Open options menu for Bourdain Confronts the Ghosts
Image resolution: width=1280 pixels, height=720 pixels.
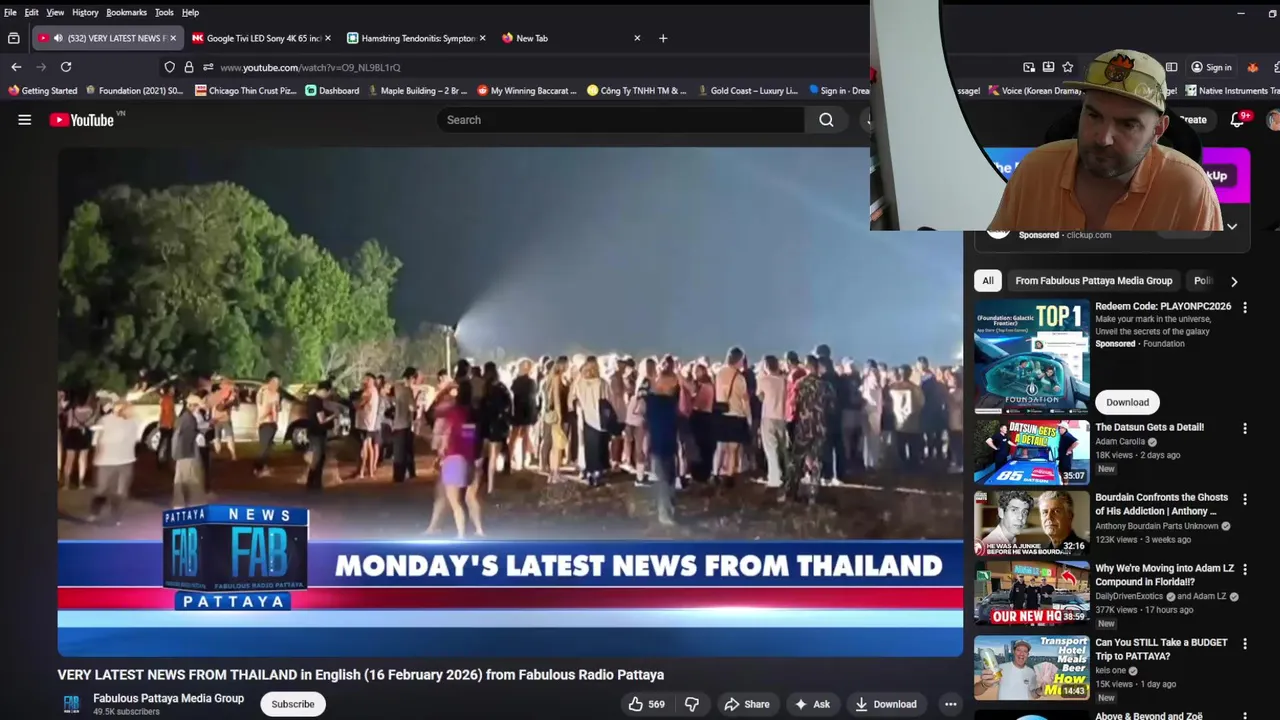[1245, 499]
